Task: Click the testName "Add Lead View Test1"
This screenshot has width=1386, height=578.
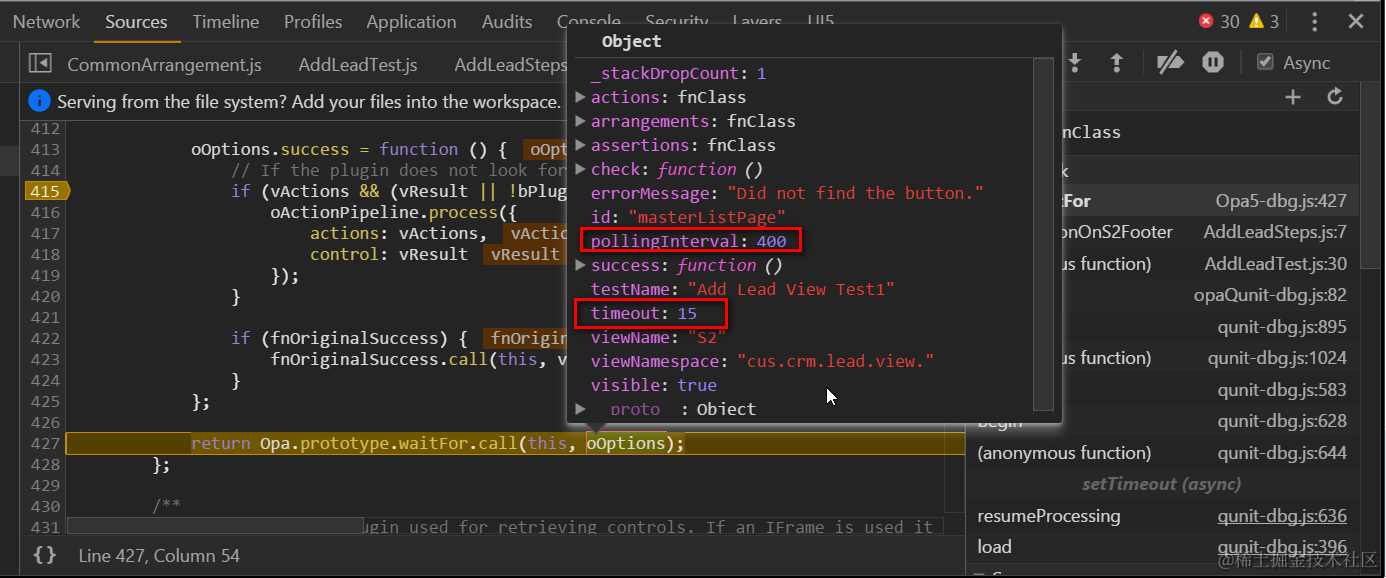Action: (x=790, y=289)
